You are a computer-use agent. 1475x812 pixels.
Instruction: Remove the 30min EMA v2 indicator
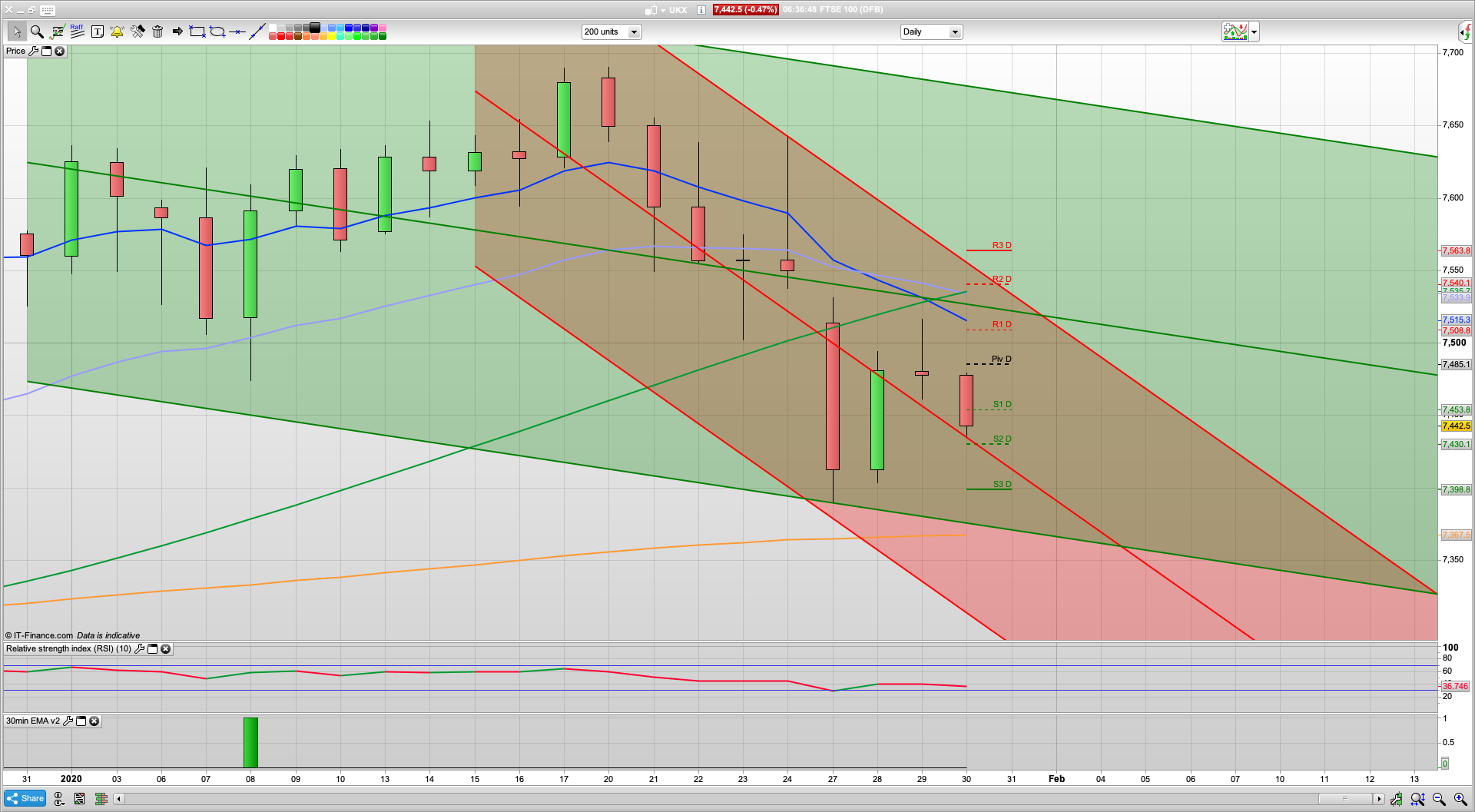tap(94, 721)
